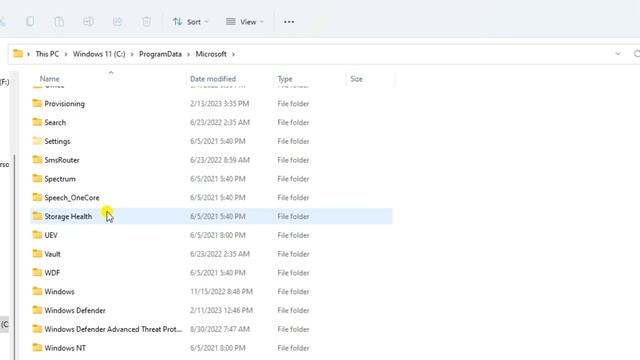Open the View dropdown menu
The image size is (640, 360).
pyautogui.click(x=244, y=22)
